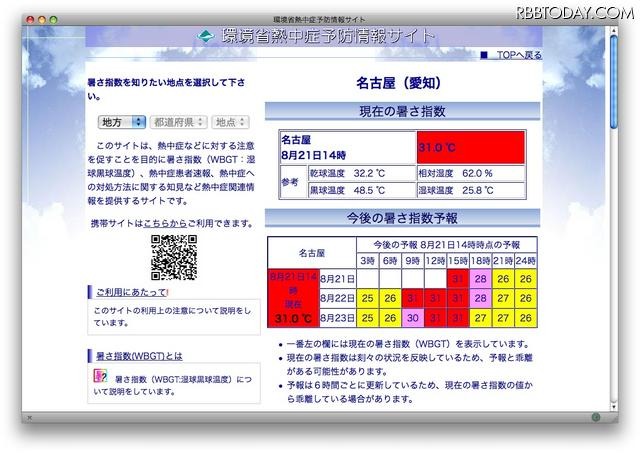Click the 環境省熱中症予防情報サイト header banner
The height and width of the screenshot is (453, 640).
tap(313, 36)
